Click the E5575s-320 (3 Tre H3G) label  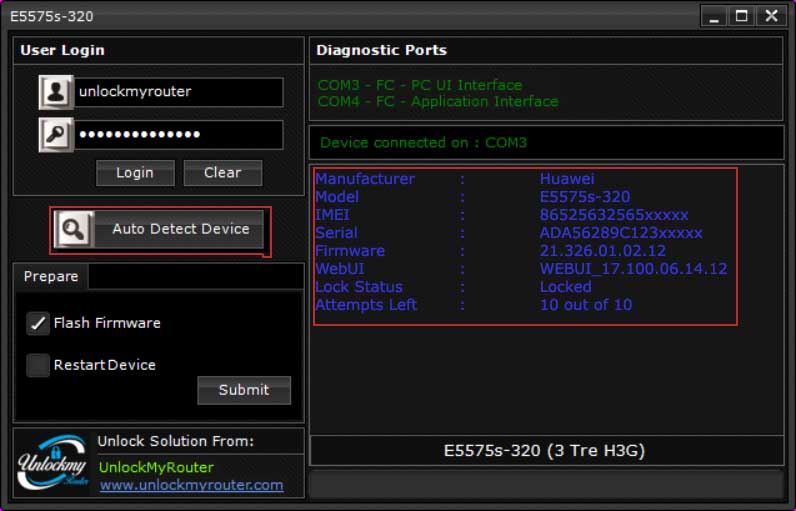(544, 451)
